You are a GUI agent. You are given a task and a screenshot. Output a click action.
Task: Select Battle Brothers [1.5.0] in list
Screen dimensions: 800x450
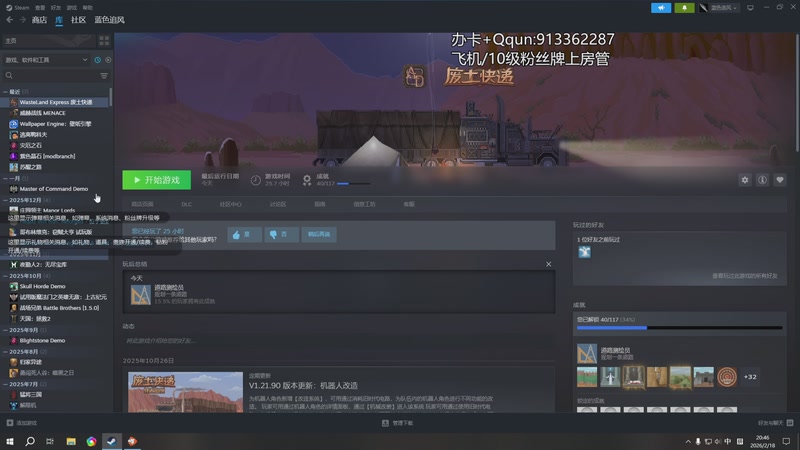(59, 308)
